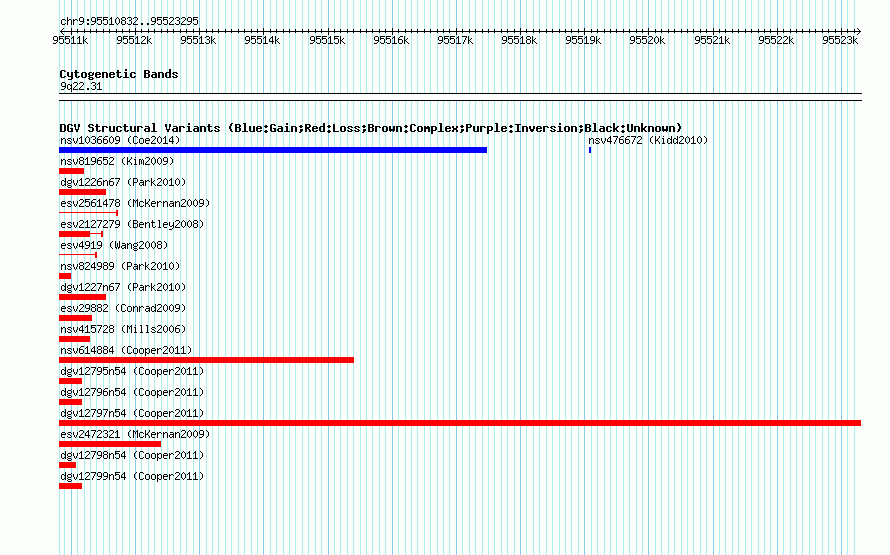Open nsv824989 (Park2010) variant label

tap(120, 266)
